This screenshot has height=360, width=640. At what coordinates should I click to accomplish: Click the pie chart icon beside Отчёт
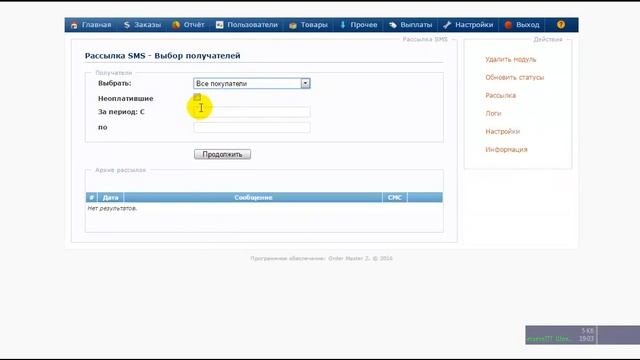pos(176,25)
